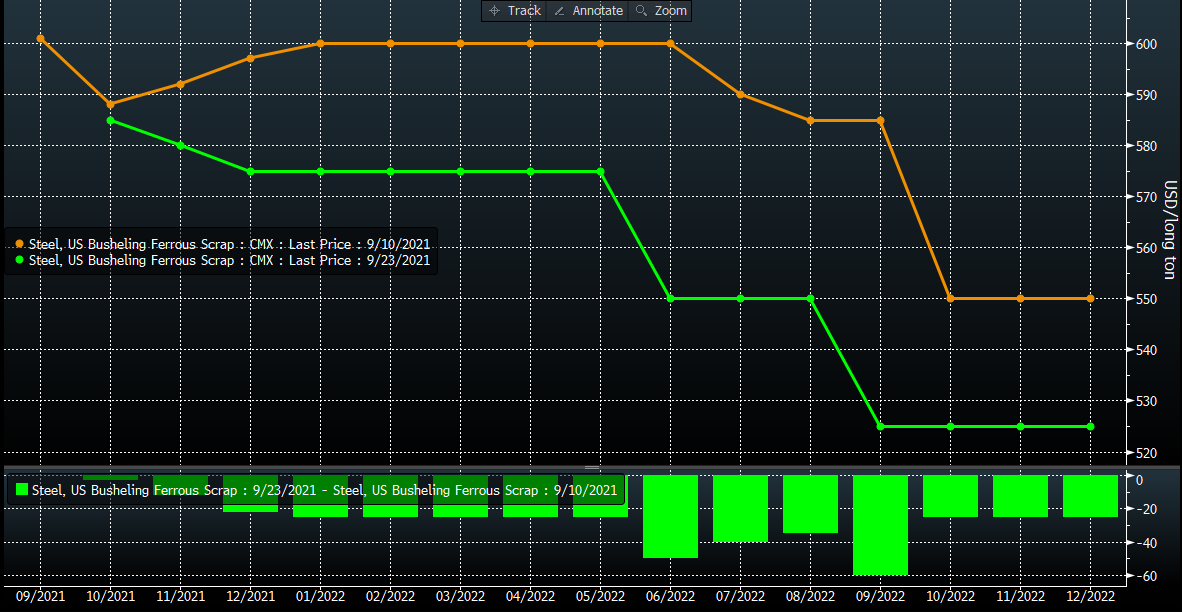Image resolution: width=1182 pixels, height=612 pixels.
Task: Click the 9/10/2021 Last Price legend text
Action: pyautogui.click(x=230, y=244)
